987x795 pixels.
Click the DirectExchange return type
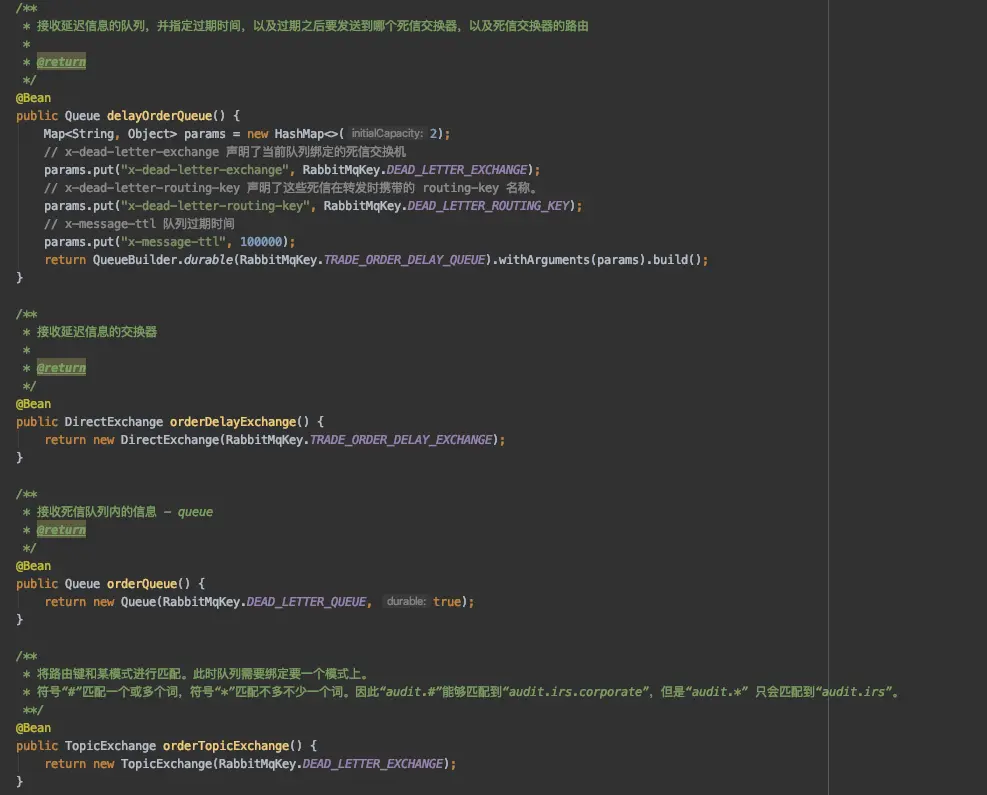[113, 422]
